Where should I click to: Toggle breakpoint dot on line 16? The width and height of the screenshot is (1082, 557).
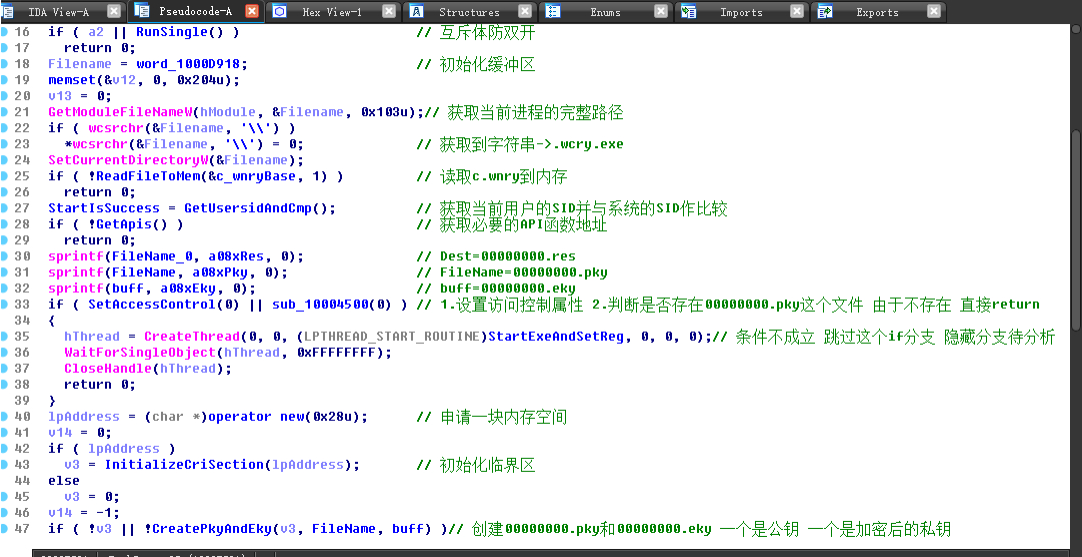click(x=5, y=32)
